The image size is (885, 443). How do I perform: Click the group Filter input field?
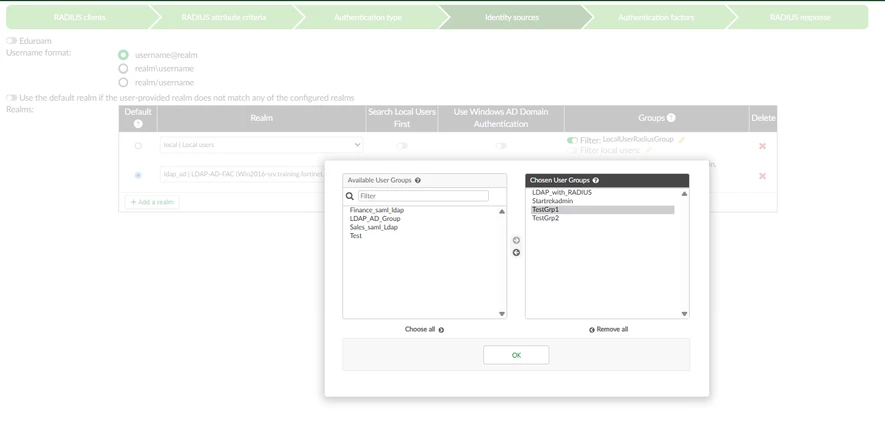[x=423, y=196]
